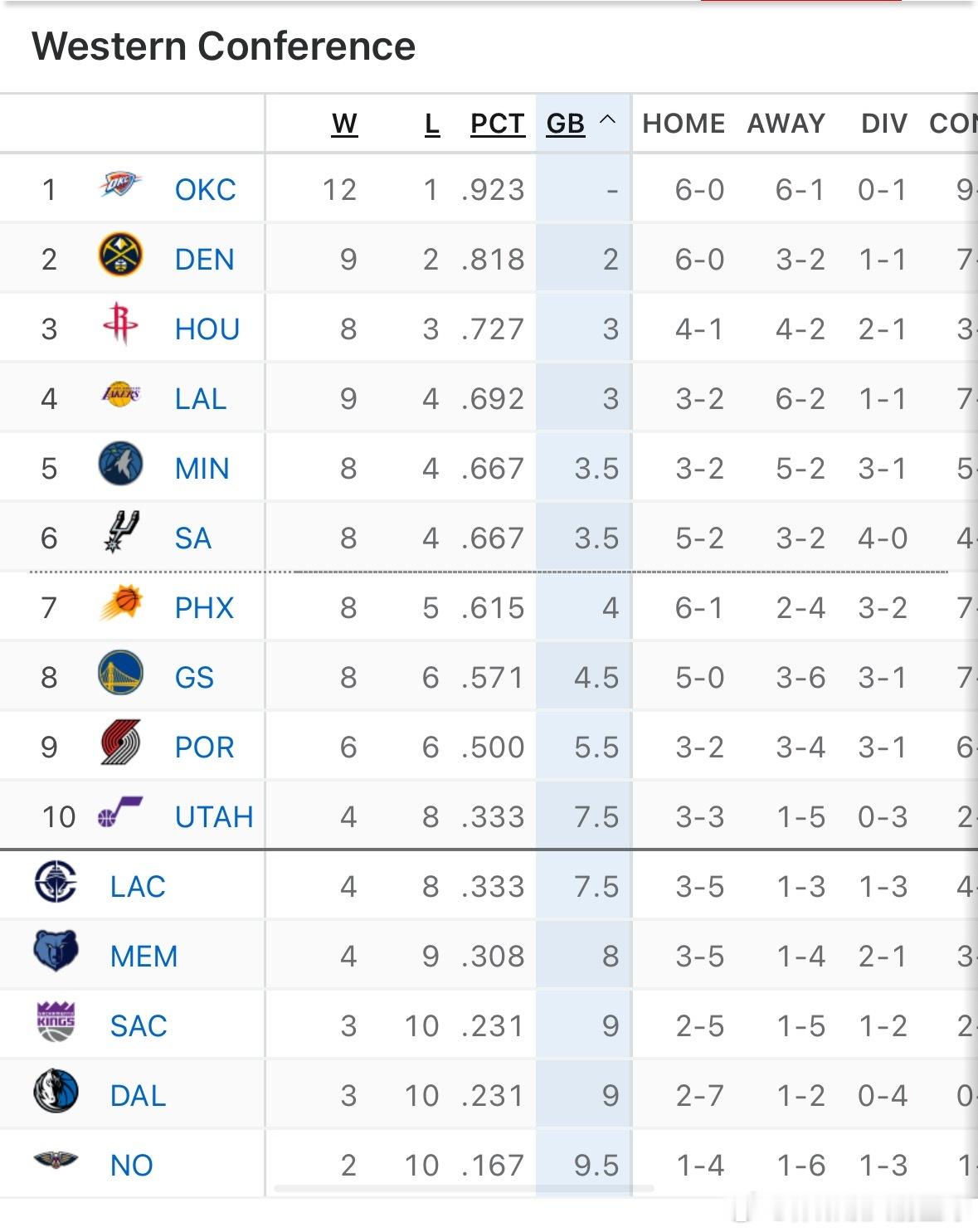The width and height of the screenshot is (978, 1232).
Task: Click the Houston Rockets logo icon
Action: point(120,324)
